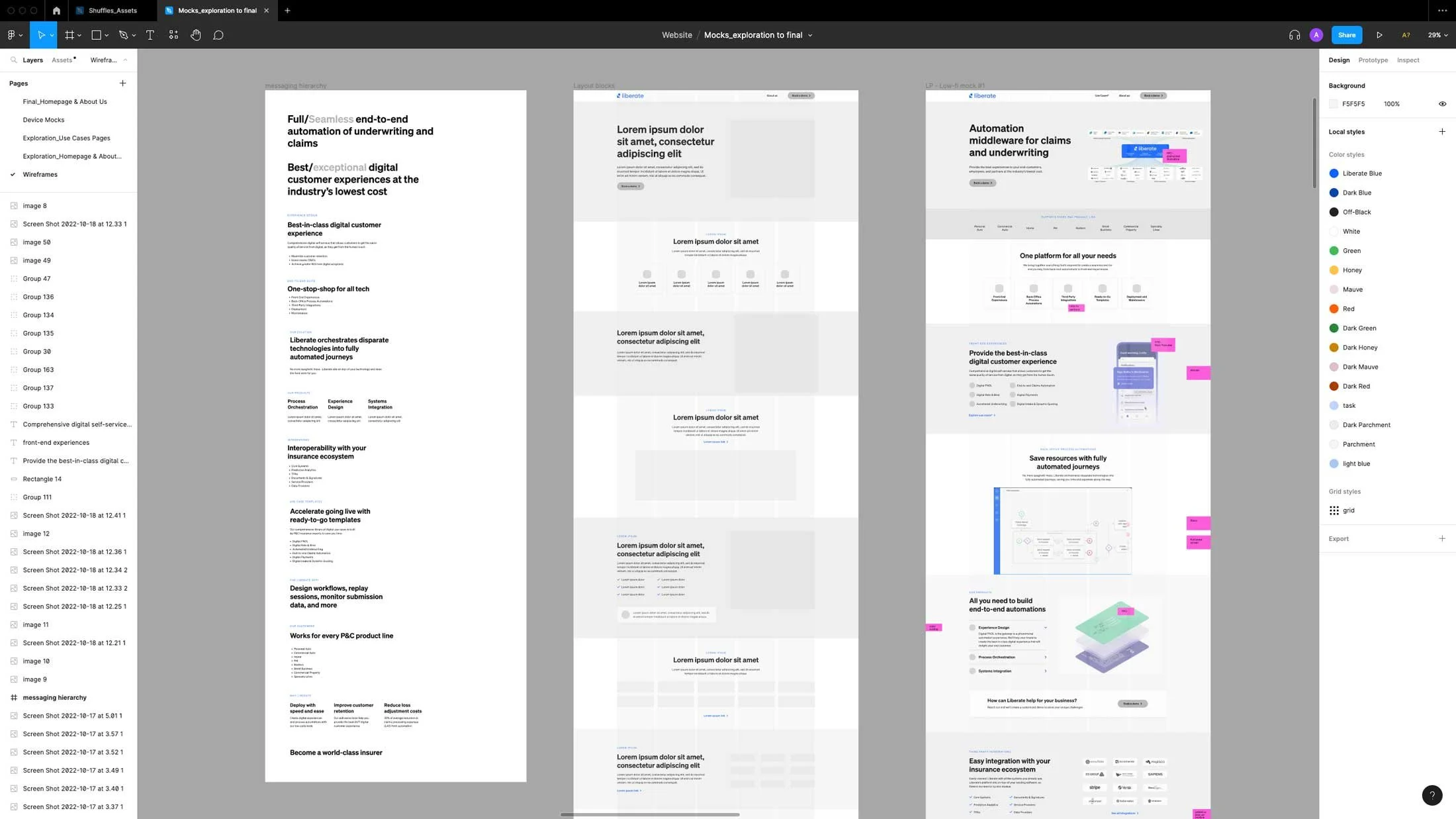
Task: Go to the Home screen
Action: pos(56,11)
